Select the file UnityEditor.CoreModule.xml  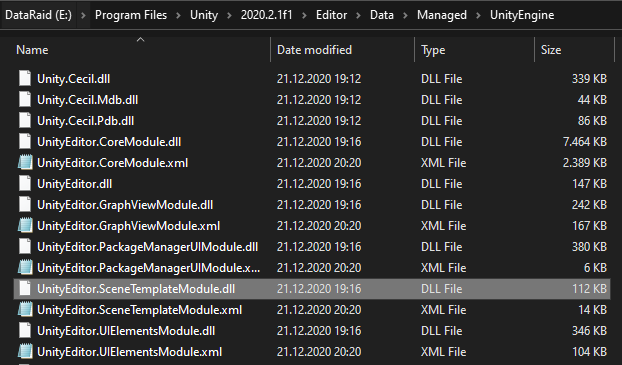tap(113, 163)
